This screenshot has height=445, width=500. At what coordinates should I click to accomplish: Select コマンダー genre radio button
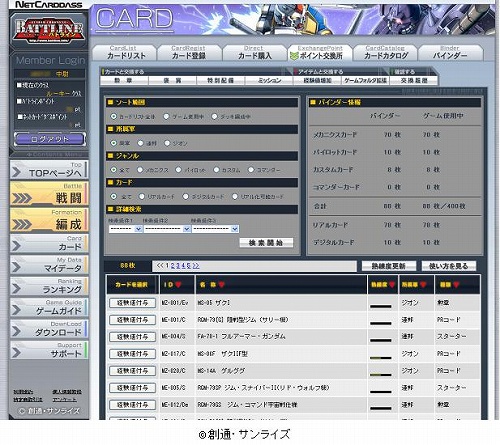tap(251, 170)
